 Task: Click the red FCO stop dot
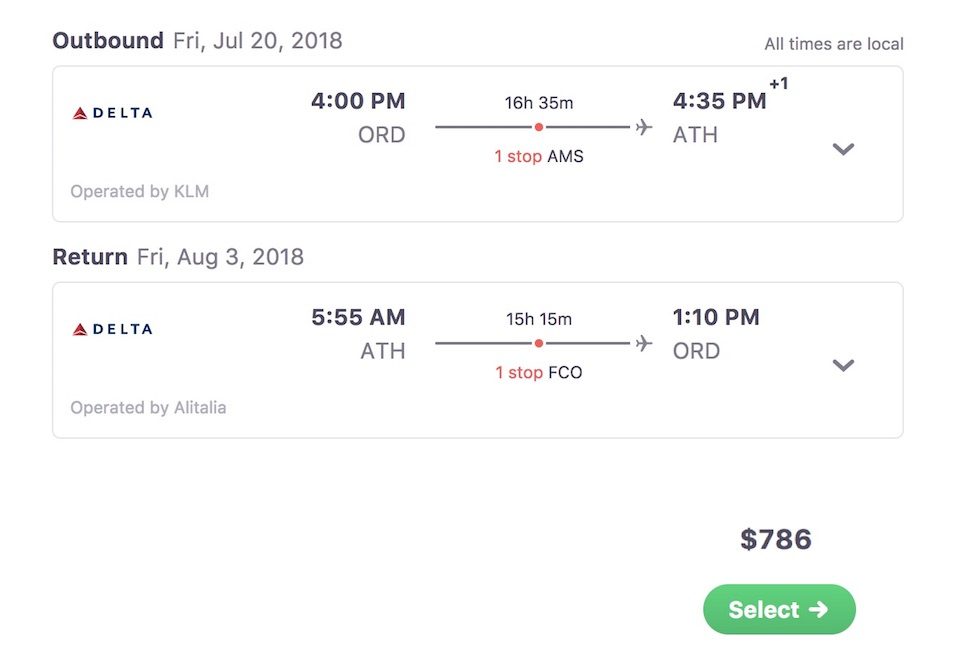[x=539, y=343]
